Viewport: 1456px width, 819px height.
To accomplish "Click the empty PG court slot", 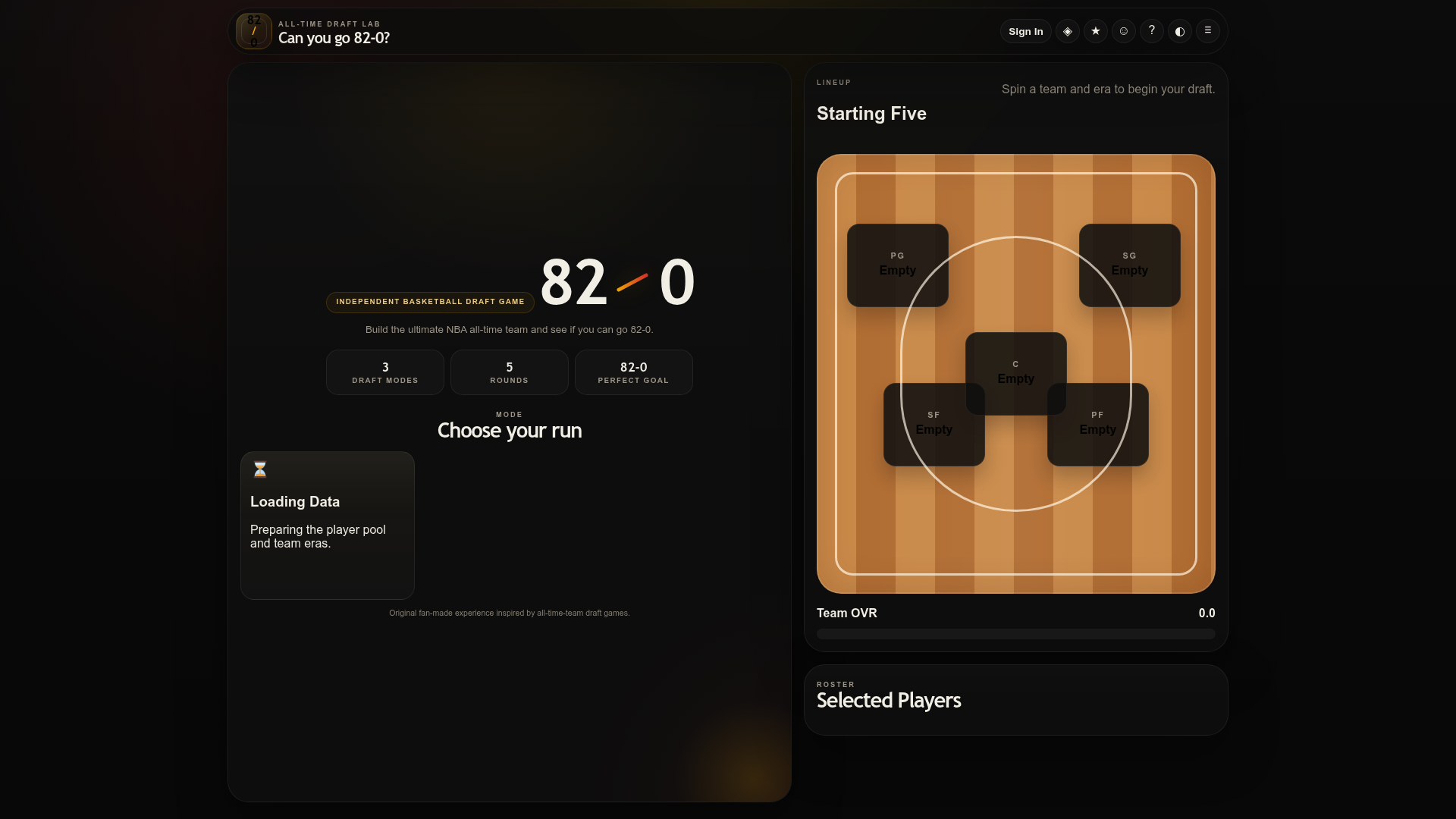I will point(898,265).
